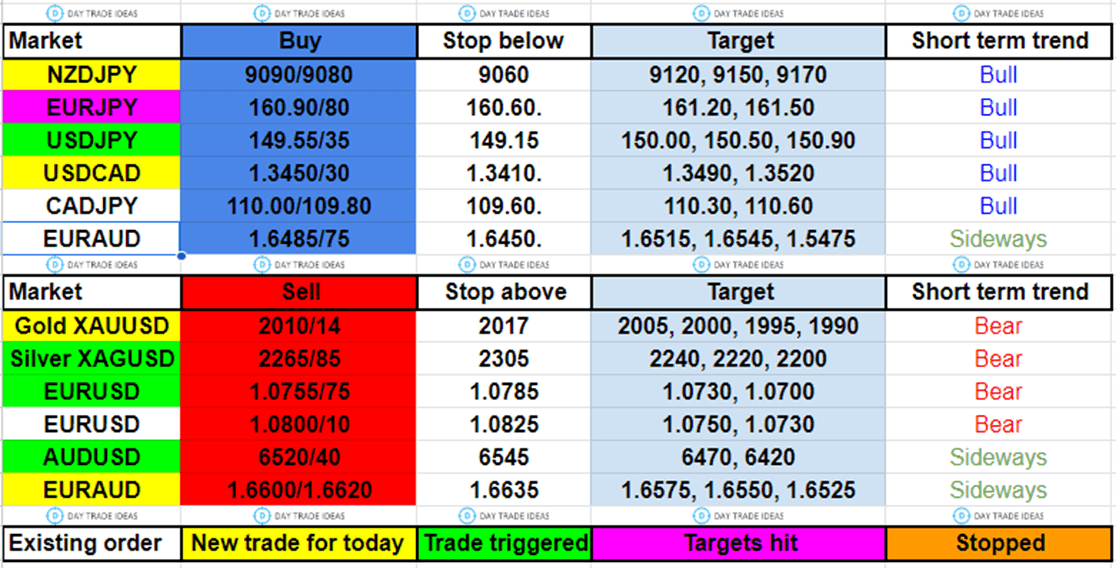Select the blue Buy header cell
This screenshot has width=1116, height=568.
[298, 41]
